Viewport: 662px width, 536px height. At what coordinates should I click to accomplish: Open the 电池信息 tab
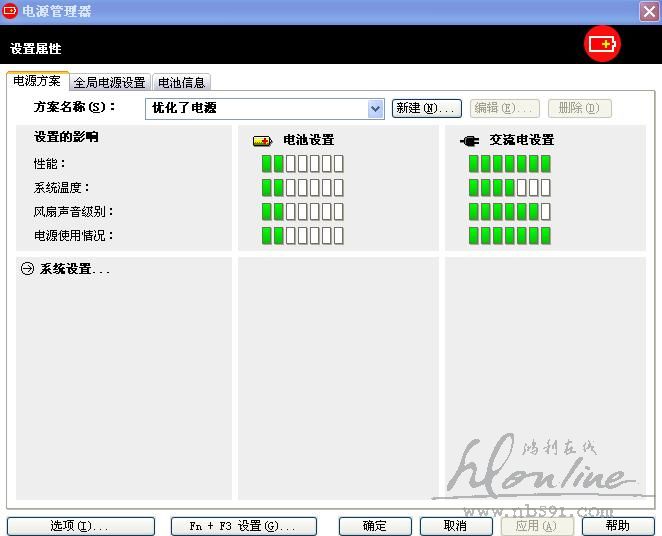click(182, 82)
